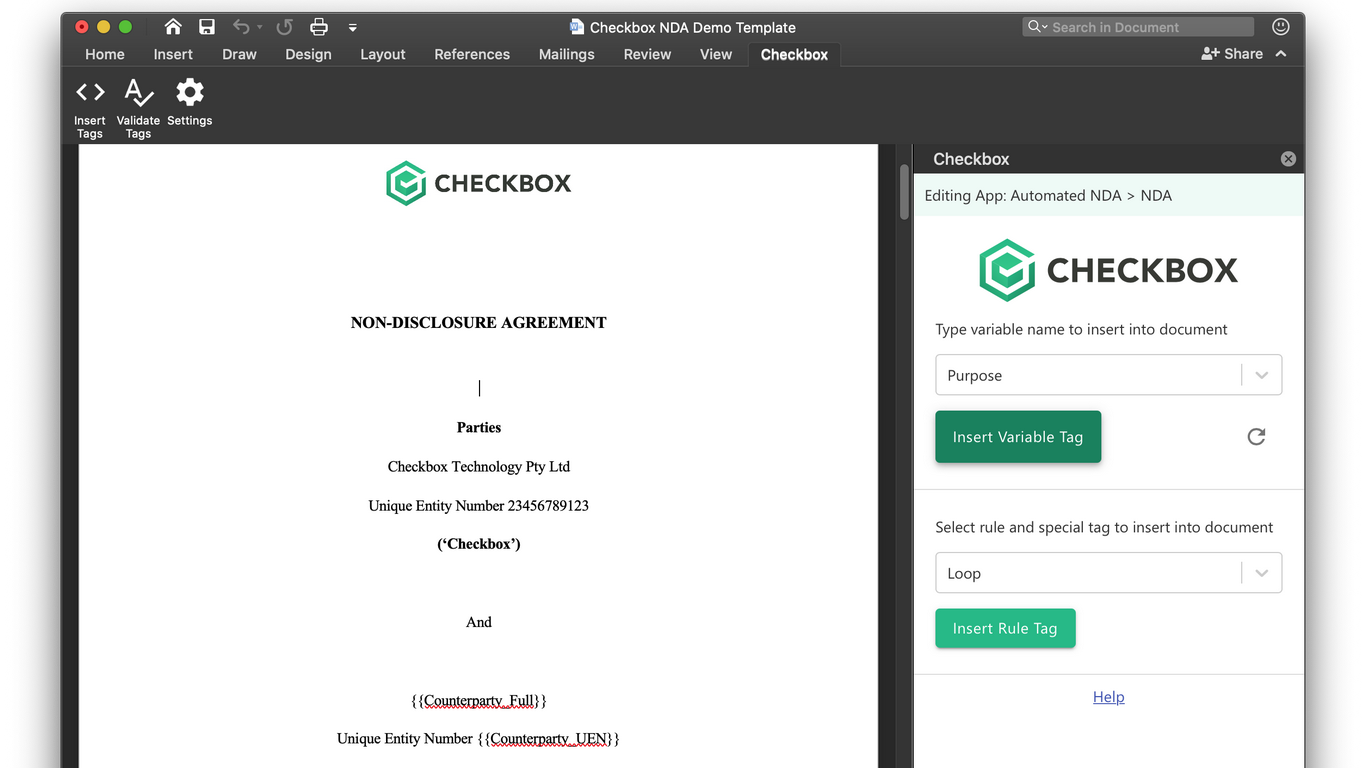Click the Save disk icon
The image size is (1366, 768).
click(x=206, y=27)
